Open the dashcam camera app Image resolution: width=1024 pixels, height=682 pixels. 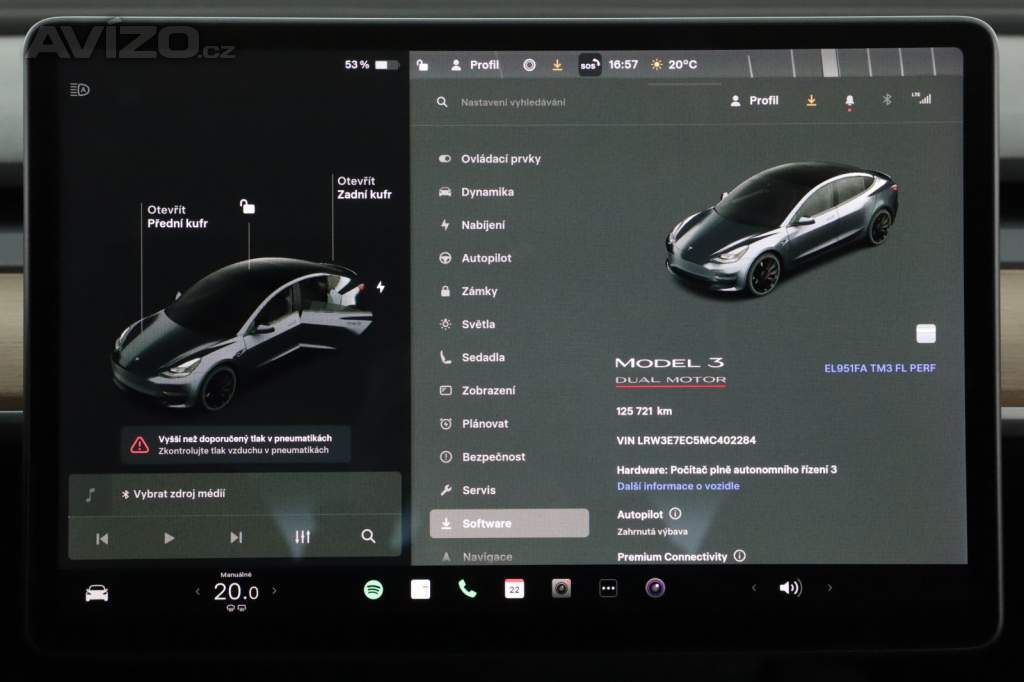click(x=561, y=589)
